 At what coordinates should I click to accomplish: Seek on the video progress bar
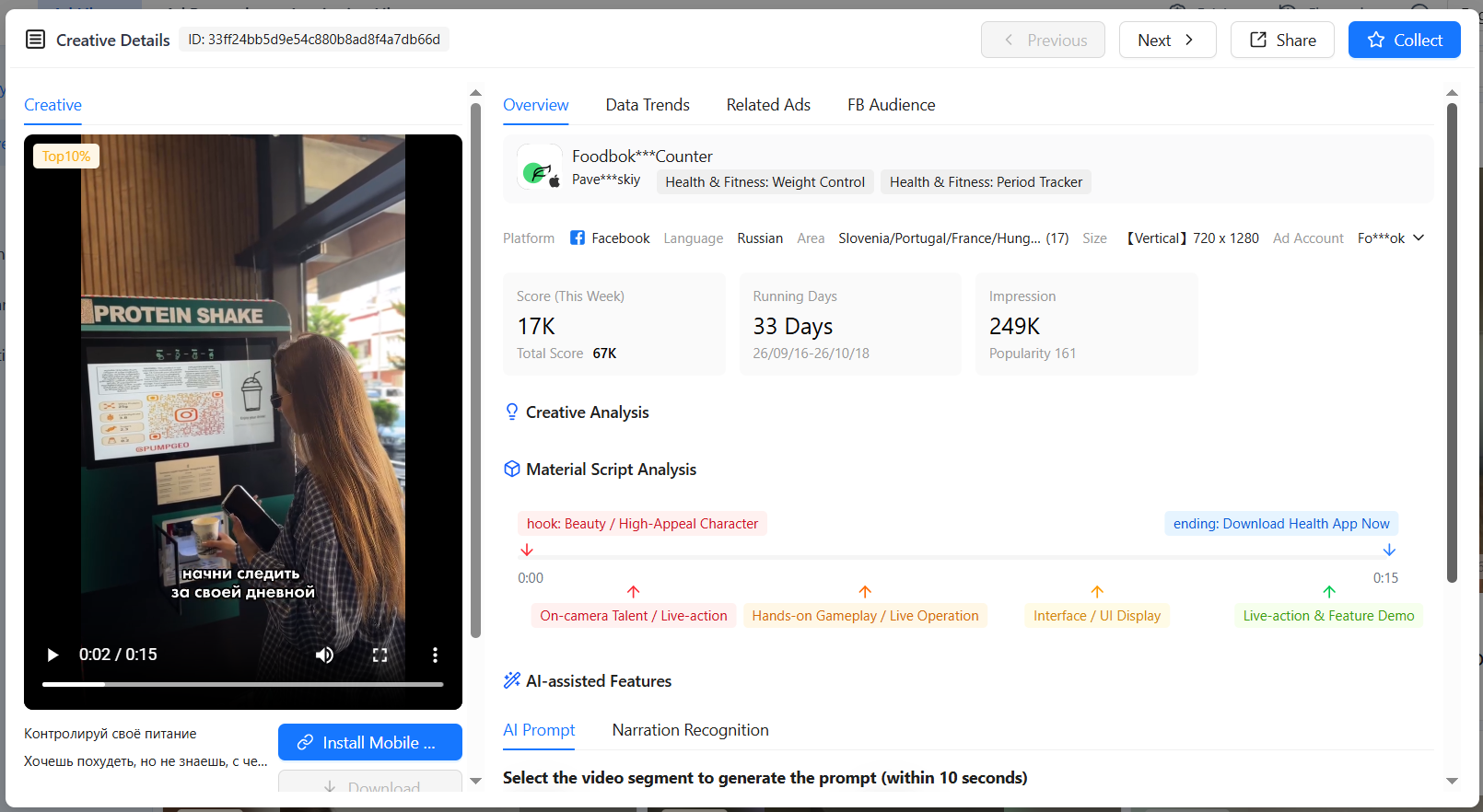(x=243, y=684)
